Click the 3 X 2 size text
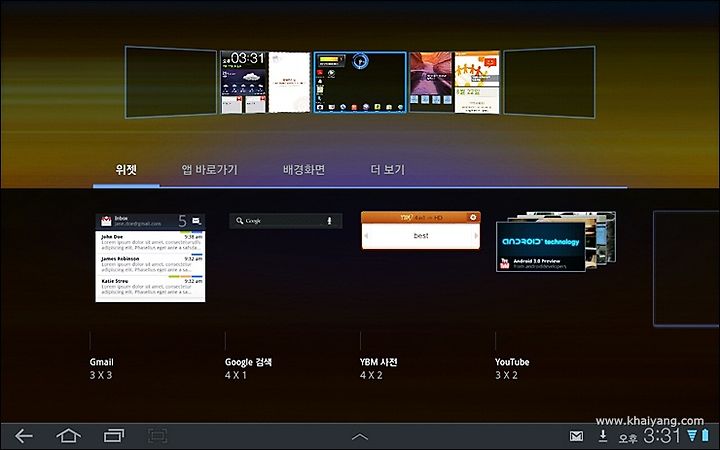The image size is (720, 450). (x=506, y=375)
